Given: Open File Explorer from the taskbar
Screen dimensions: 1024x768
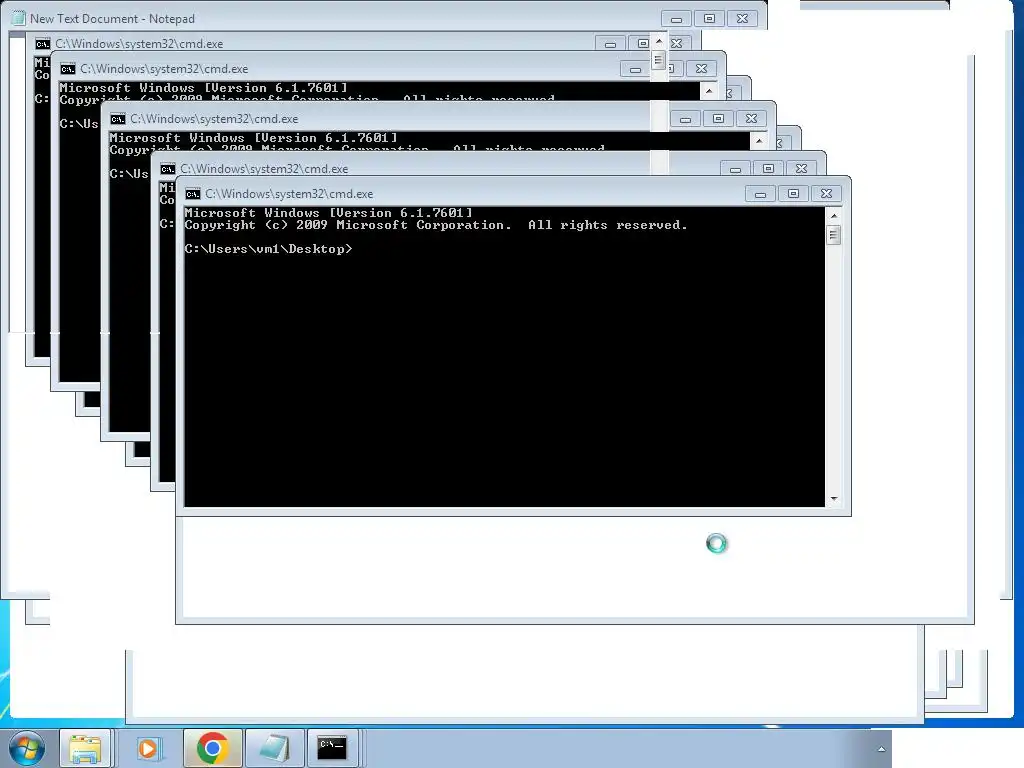Looking at the screenshot, I should point(86,748).
